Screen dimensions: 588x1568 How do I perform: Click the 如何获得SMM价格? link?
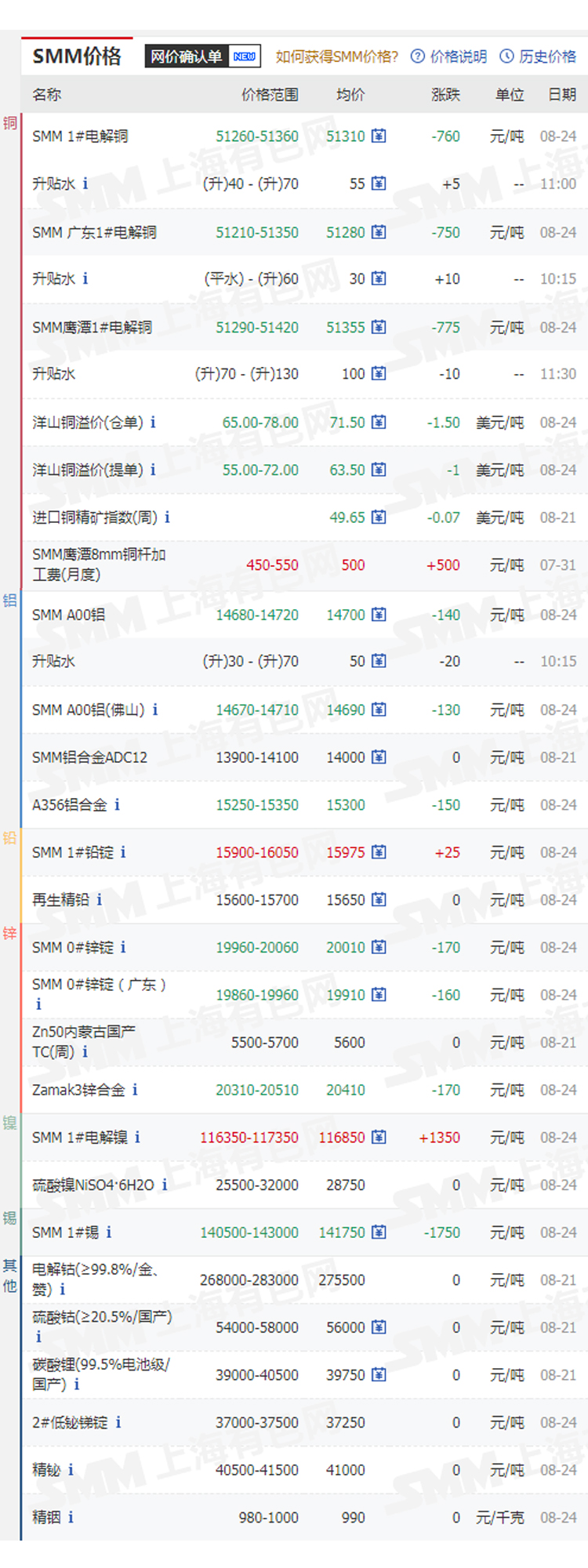336,56
